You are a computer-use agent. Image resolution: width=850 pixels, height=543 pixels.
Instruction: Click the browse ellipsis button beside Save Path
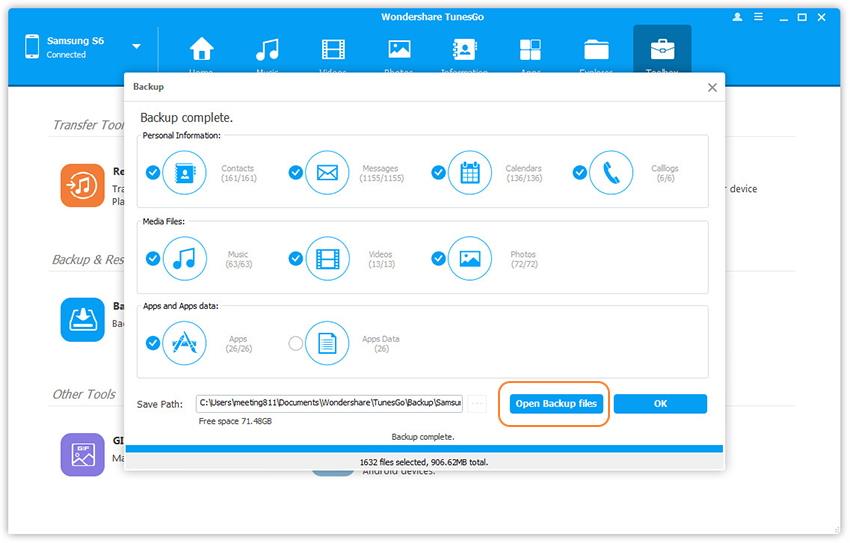[x=477, y=404]
